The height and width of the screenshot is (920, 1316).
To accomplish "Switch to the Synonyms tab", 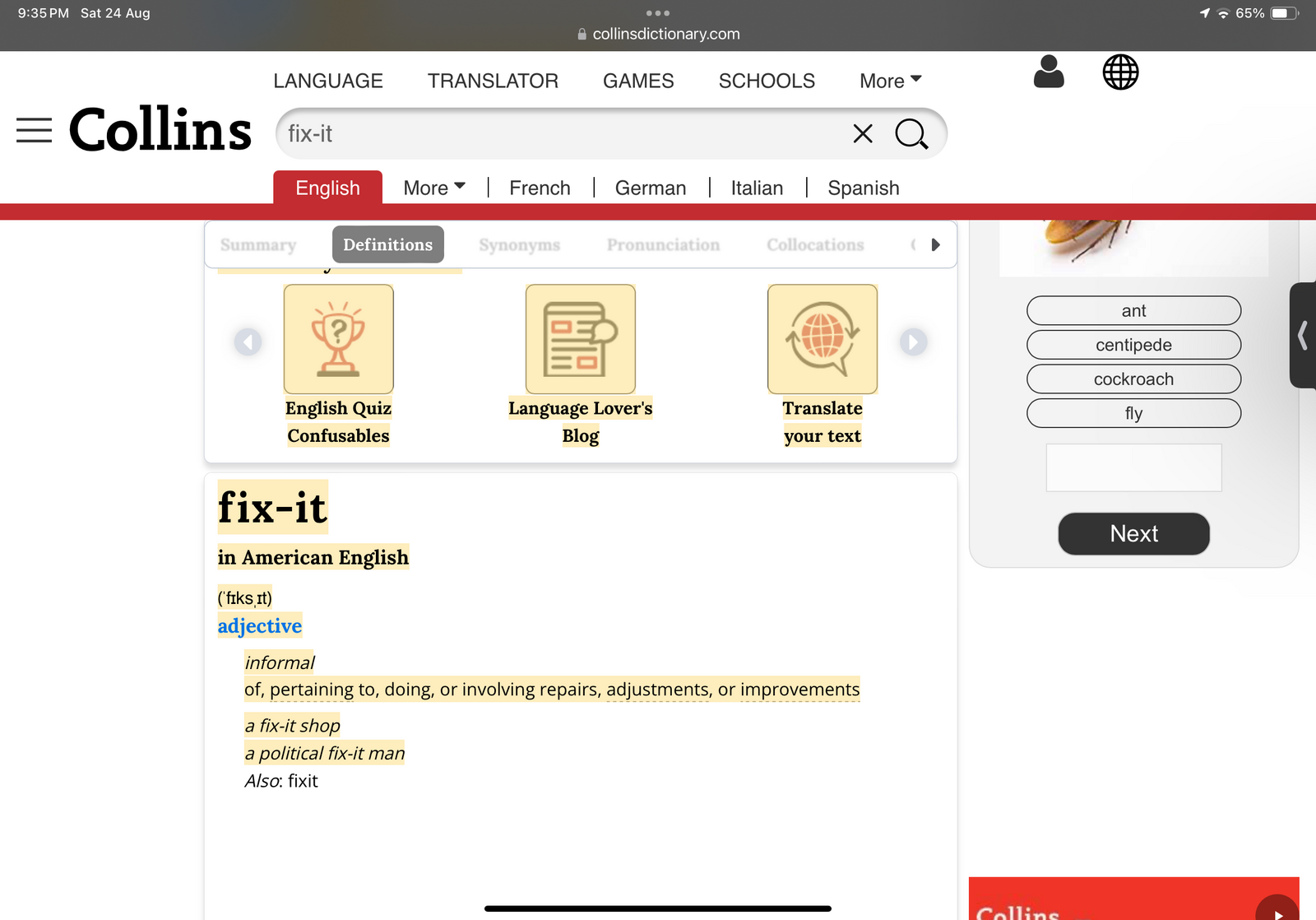I will [519, 245].
